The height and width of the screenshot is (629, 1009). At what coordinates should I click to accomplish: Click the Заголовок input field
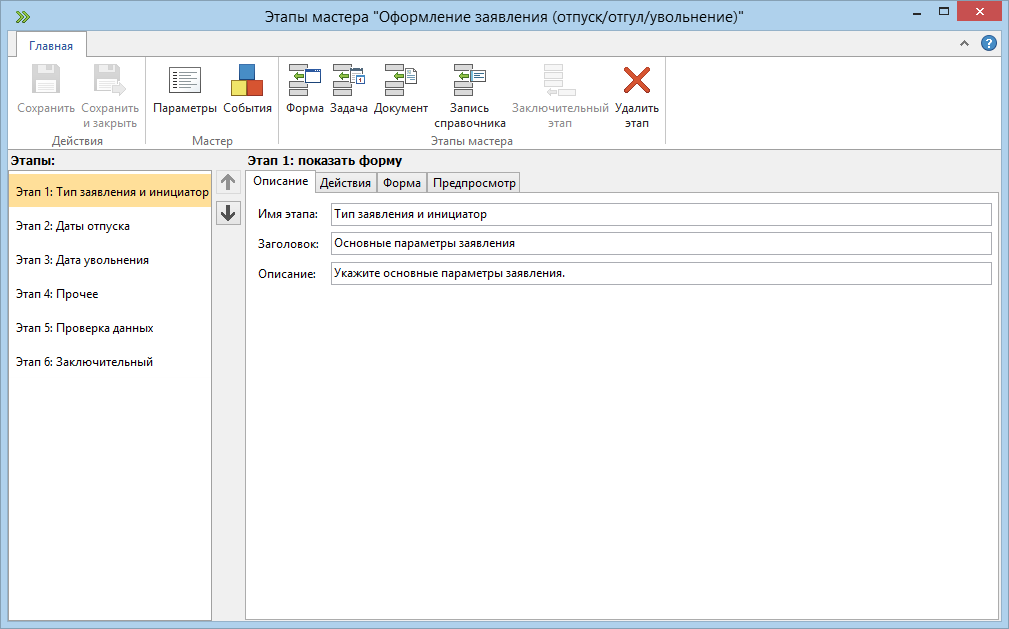[x=661, y=243]
